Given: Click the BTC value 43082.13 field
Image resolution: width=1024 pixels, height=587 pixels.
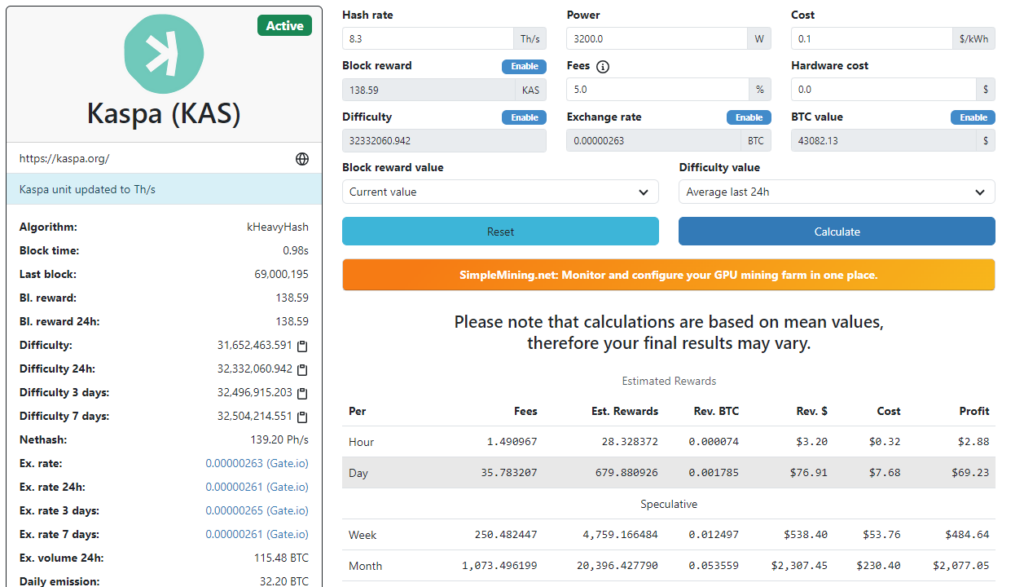Looking at the screenshot, I should (884, 140).
